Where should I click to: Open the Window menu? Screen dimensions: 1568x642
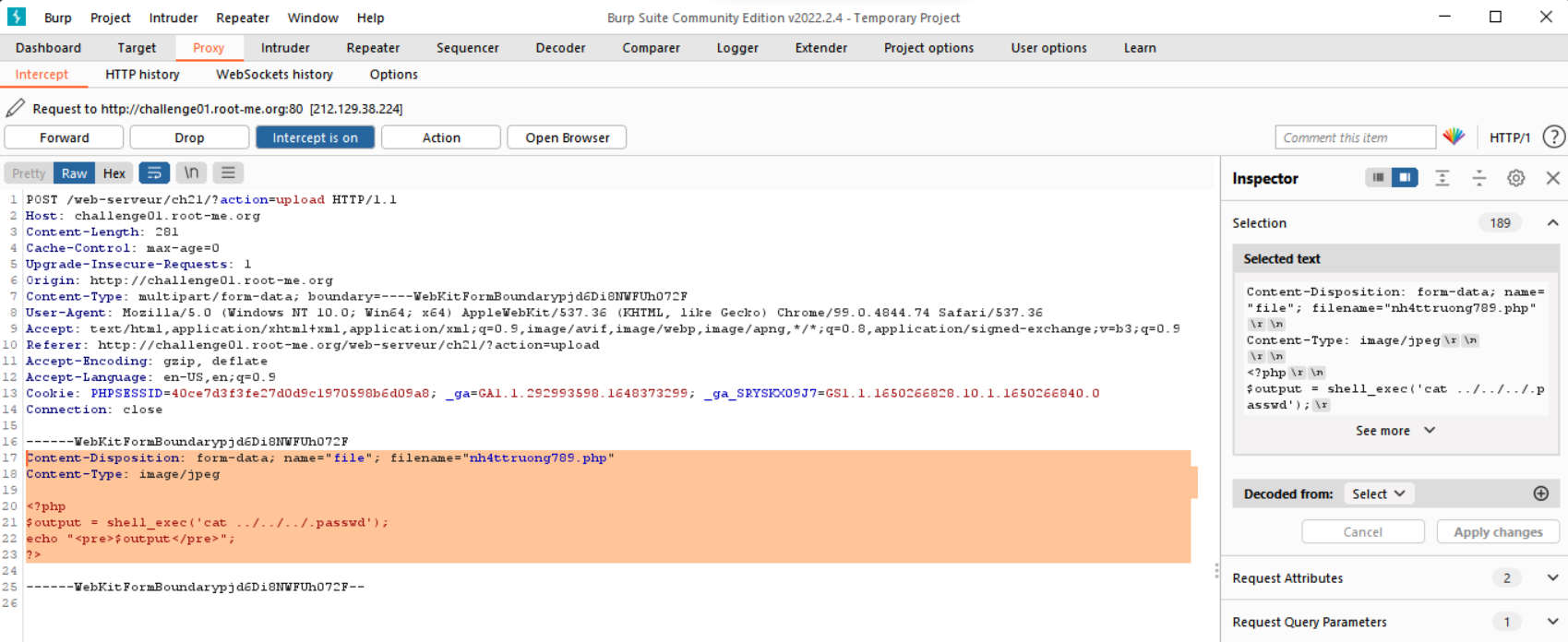coord(313,18)
